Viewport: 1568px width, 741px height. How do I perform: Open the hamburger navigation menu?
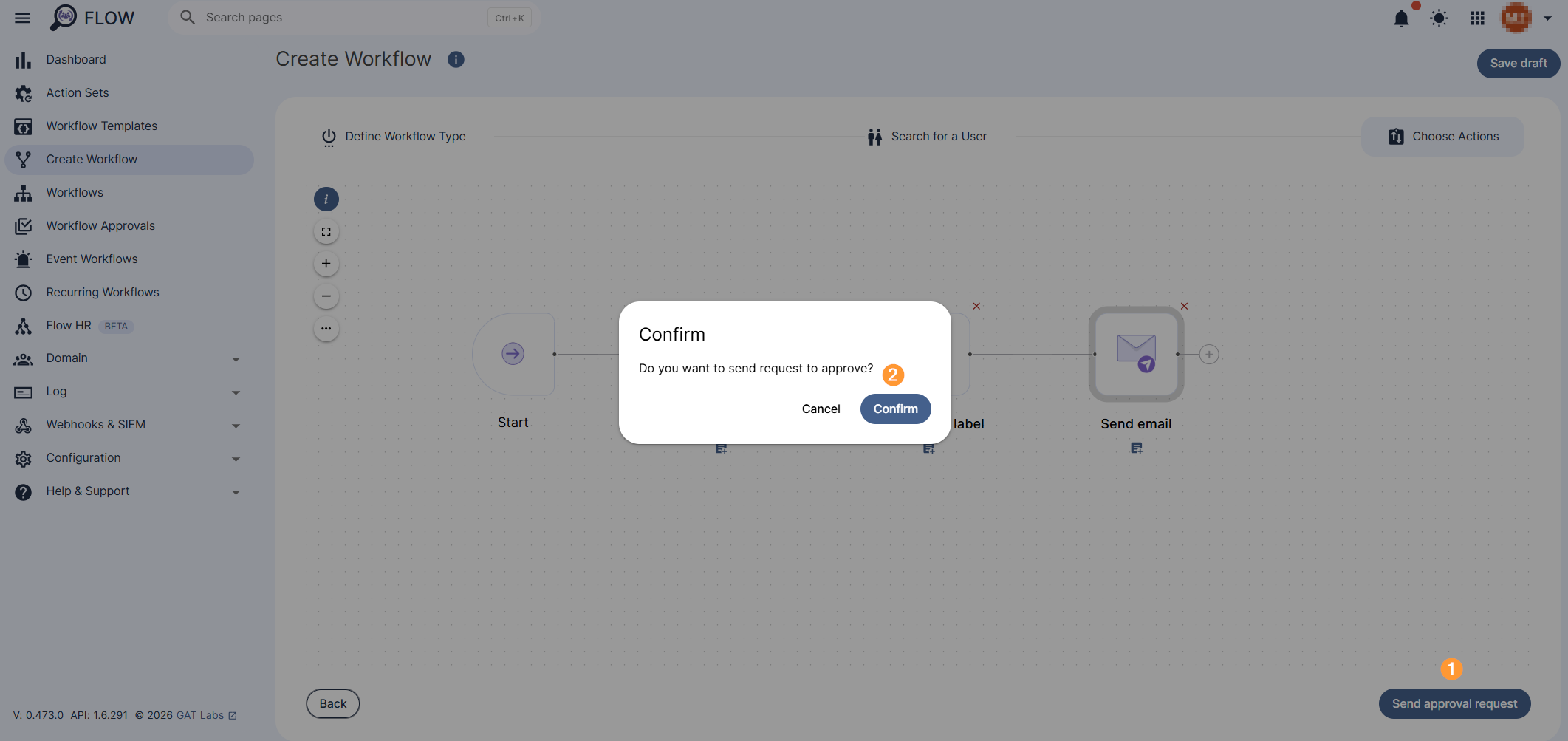coord(23,18)
